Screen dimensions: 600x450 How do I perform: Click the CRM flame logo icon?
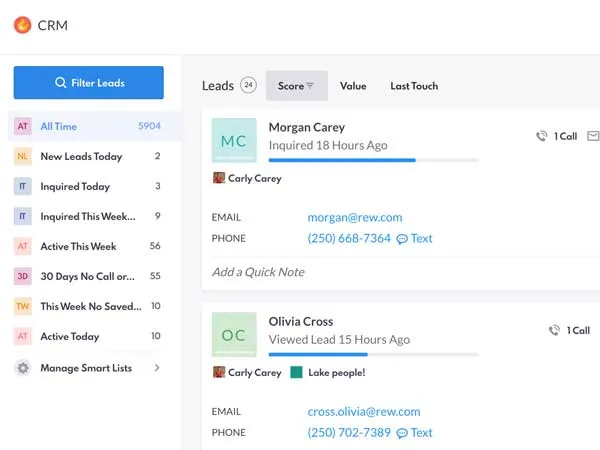pyautogui.click(x=22, y=25)
